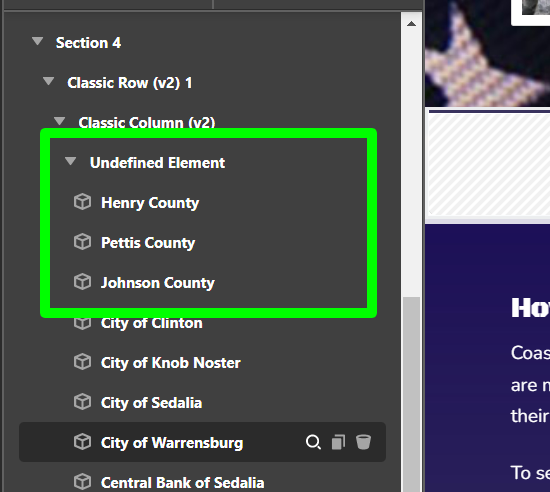Click the cube icon beside Central Bank of Sedalia
The height and width of the screenshot is (492, 550).
tap(82, 482)
